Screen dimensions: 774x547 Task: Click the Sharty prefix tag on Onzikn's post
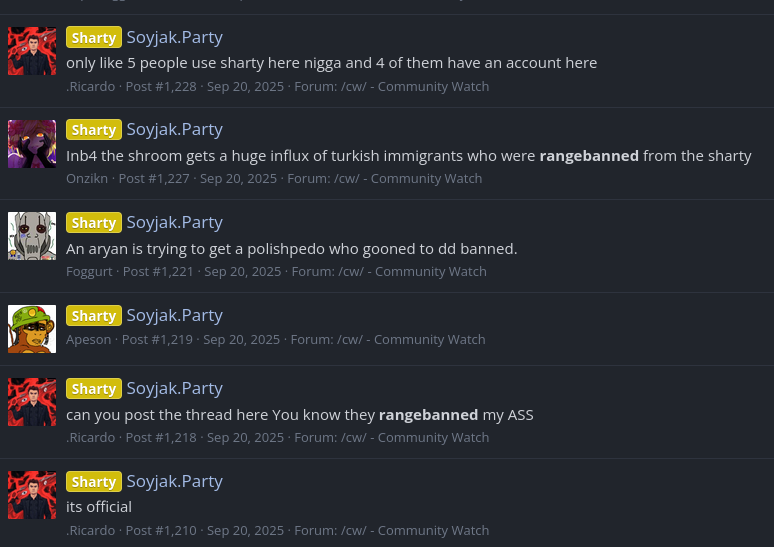[94, 130]
